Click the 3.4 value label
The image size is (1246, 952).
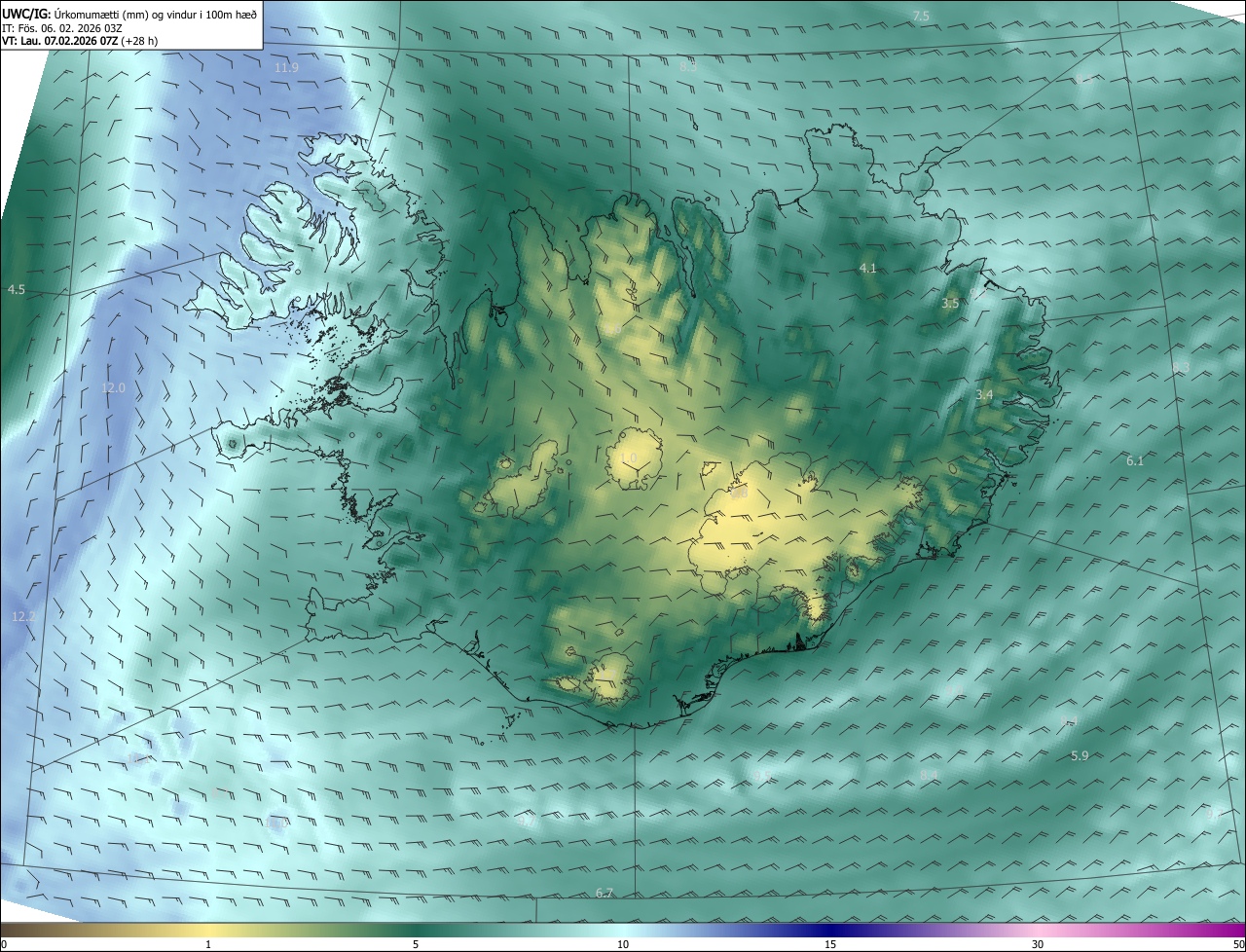(984, 395)
